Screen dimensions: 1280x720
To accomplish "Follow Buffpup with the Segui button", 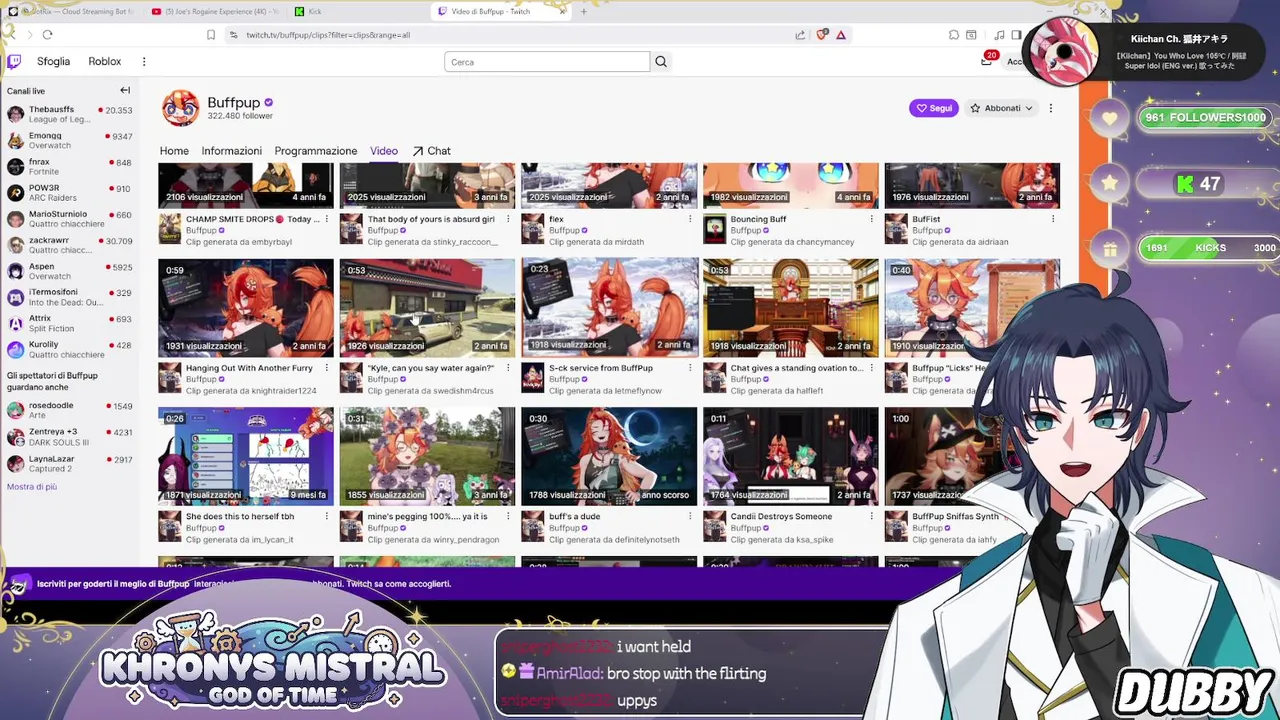I will tap(934, 108).
